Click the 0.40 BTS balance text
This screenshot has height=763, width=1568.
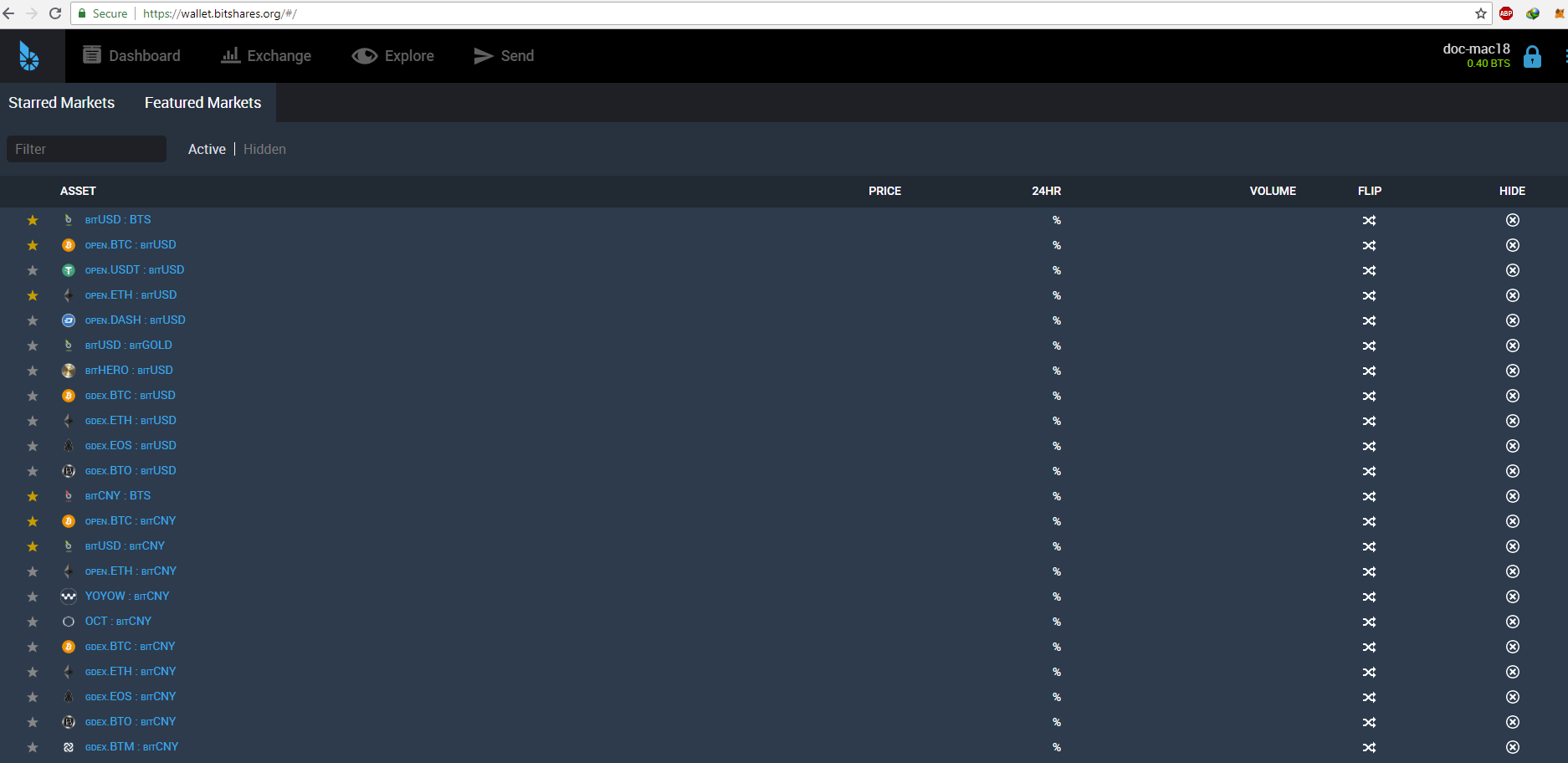pos(1489,64)
